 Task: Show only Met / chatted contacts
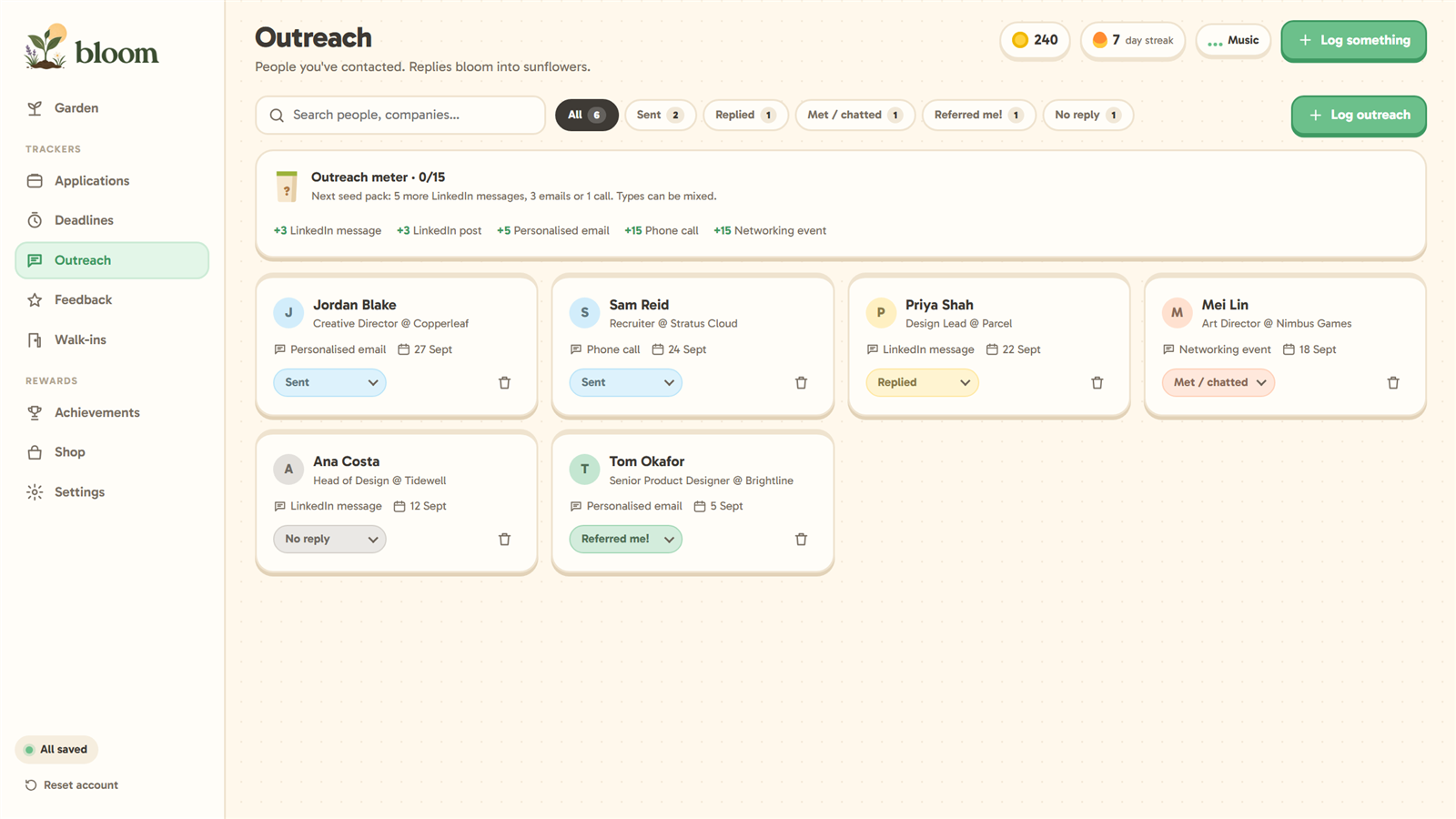(x=854, y=115)
